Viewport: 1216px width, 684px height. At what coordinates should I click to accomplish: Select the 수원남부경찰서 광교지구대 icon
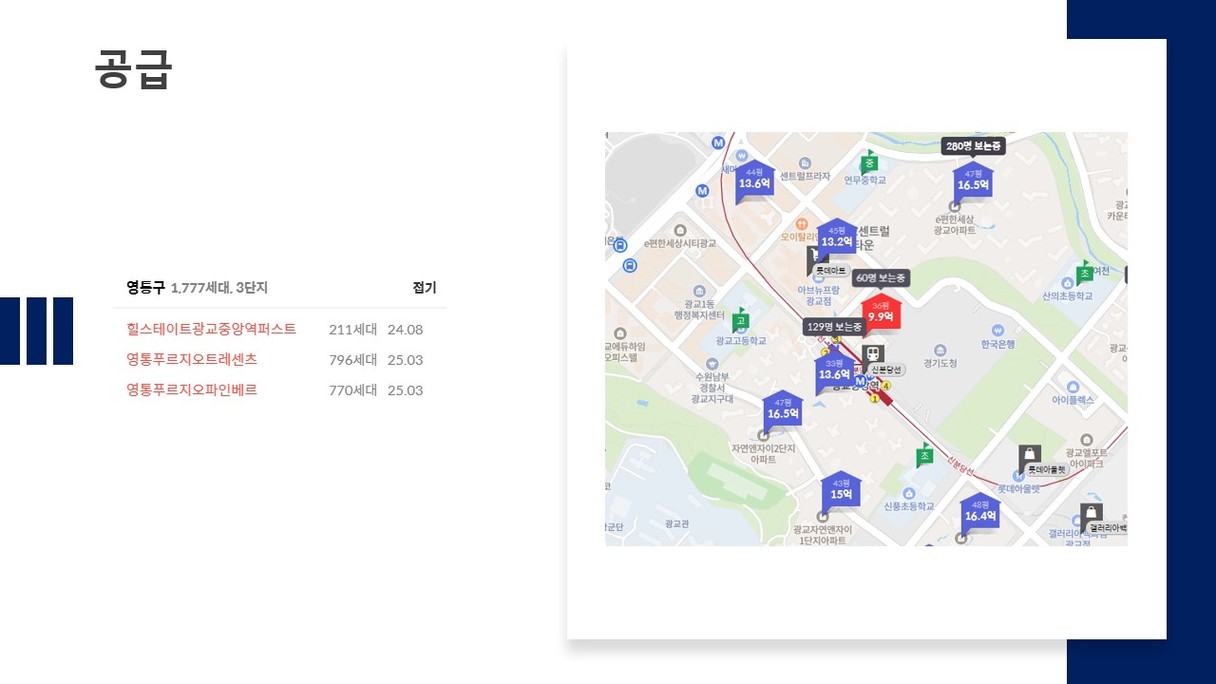point(711,363)
